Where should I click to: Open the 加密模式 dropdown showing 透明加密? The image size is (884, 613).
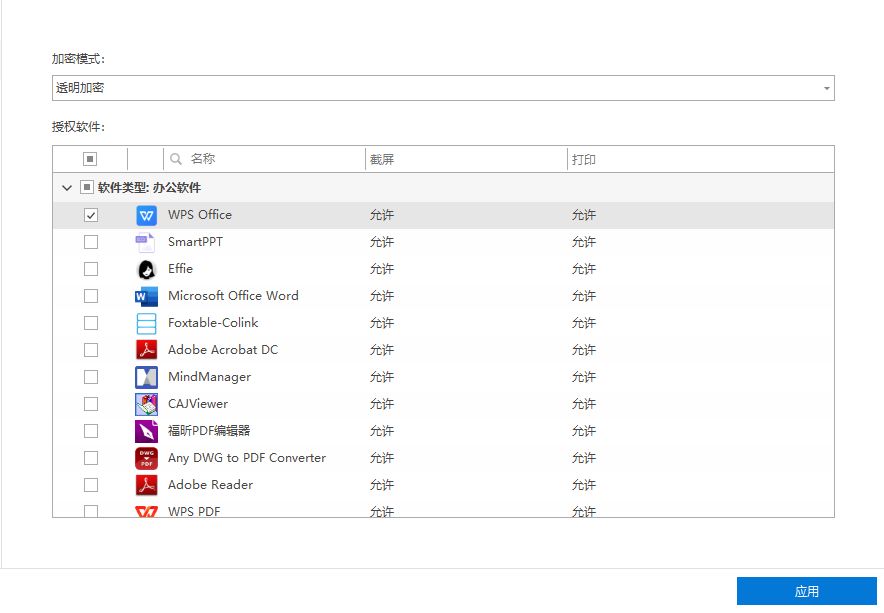tap(443, 88)
